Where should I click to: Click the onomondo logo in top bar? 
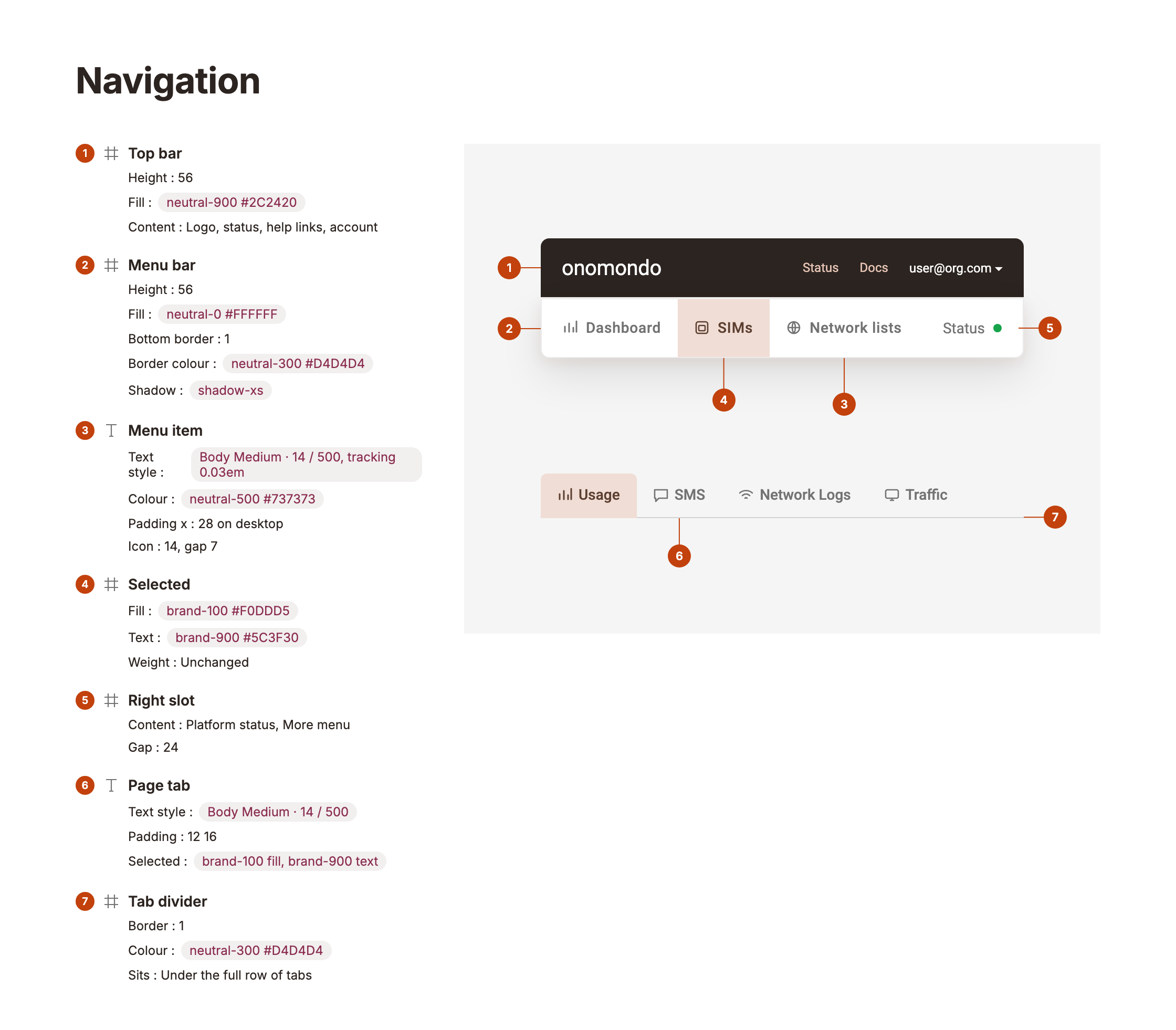(x=611, y=268)
